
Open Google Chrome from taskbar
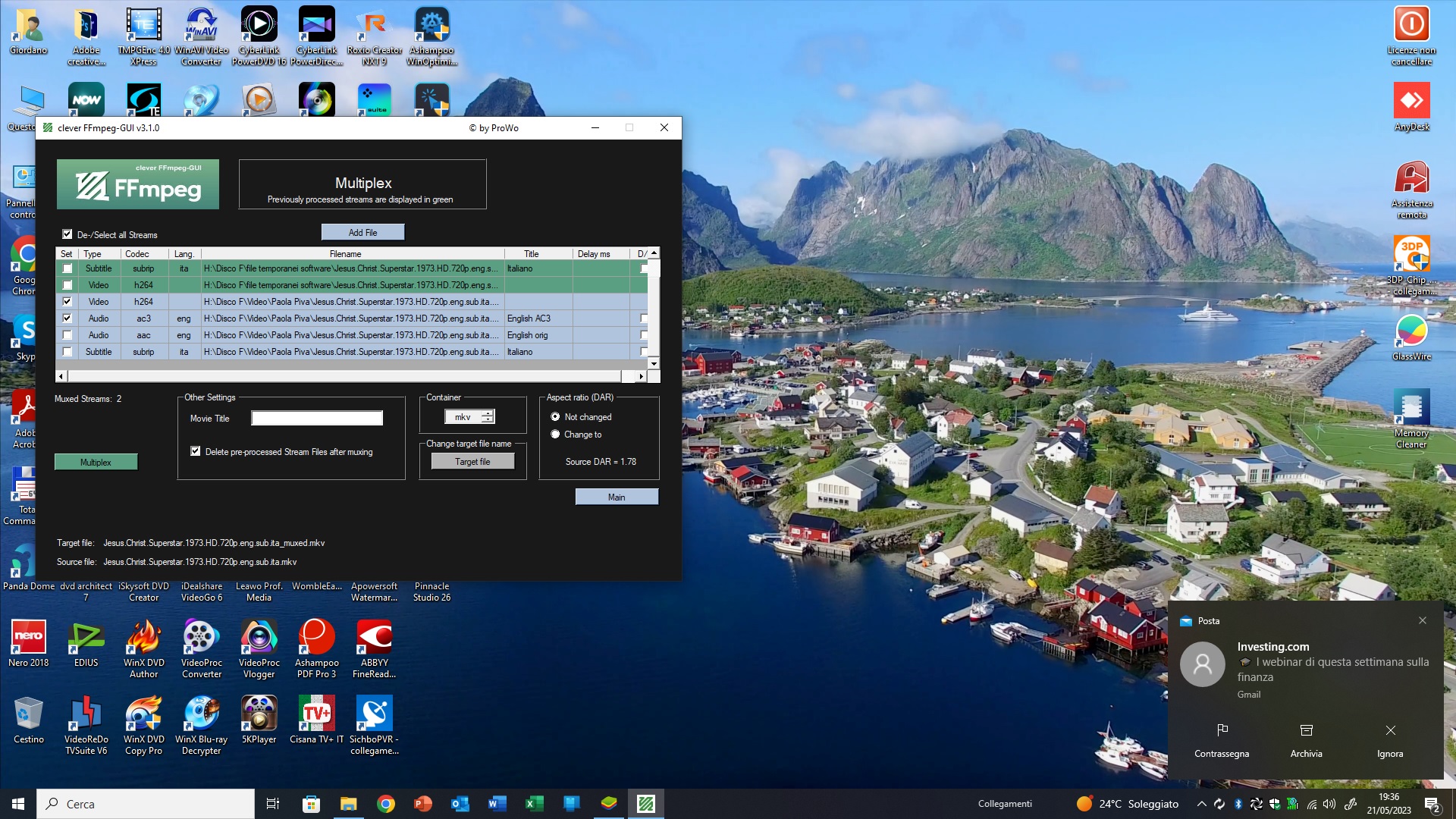pos(386,804)
